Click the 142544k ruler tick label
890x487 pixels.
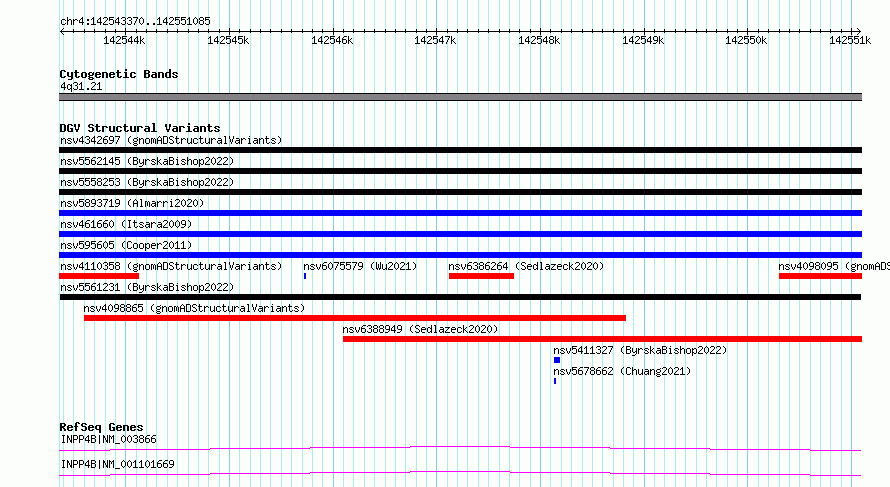tap(124, 40)
